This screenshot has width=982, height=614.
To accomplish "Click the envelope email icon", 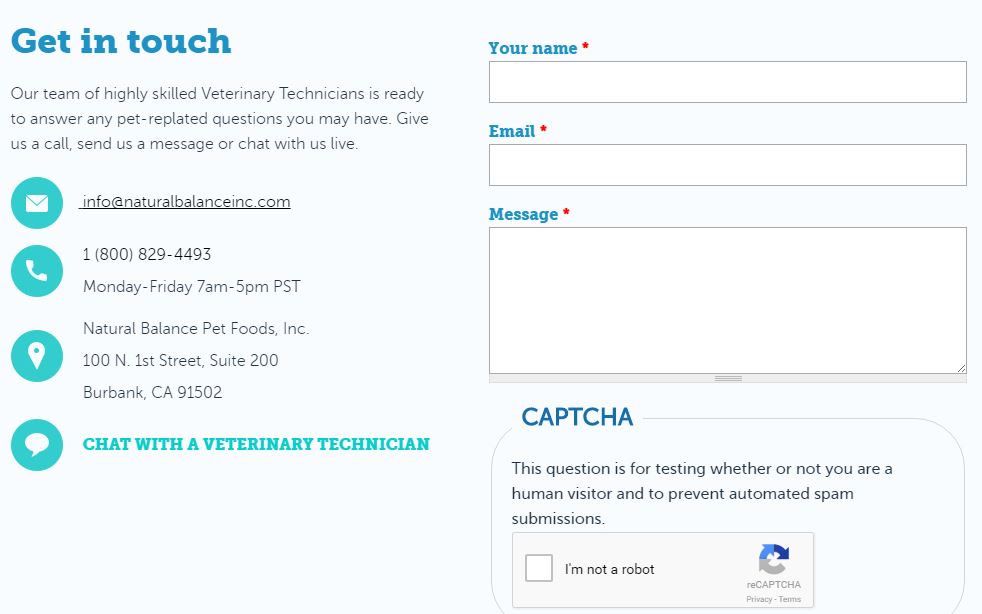I will coord(37,203).
